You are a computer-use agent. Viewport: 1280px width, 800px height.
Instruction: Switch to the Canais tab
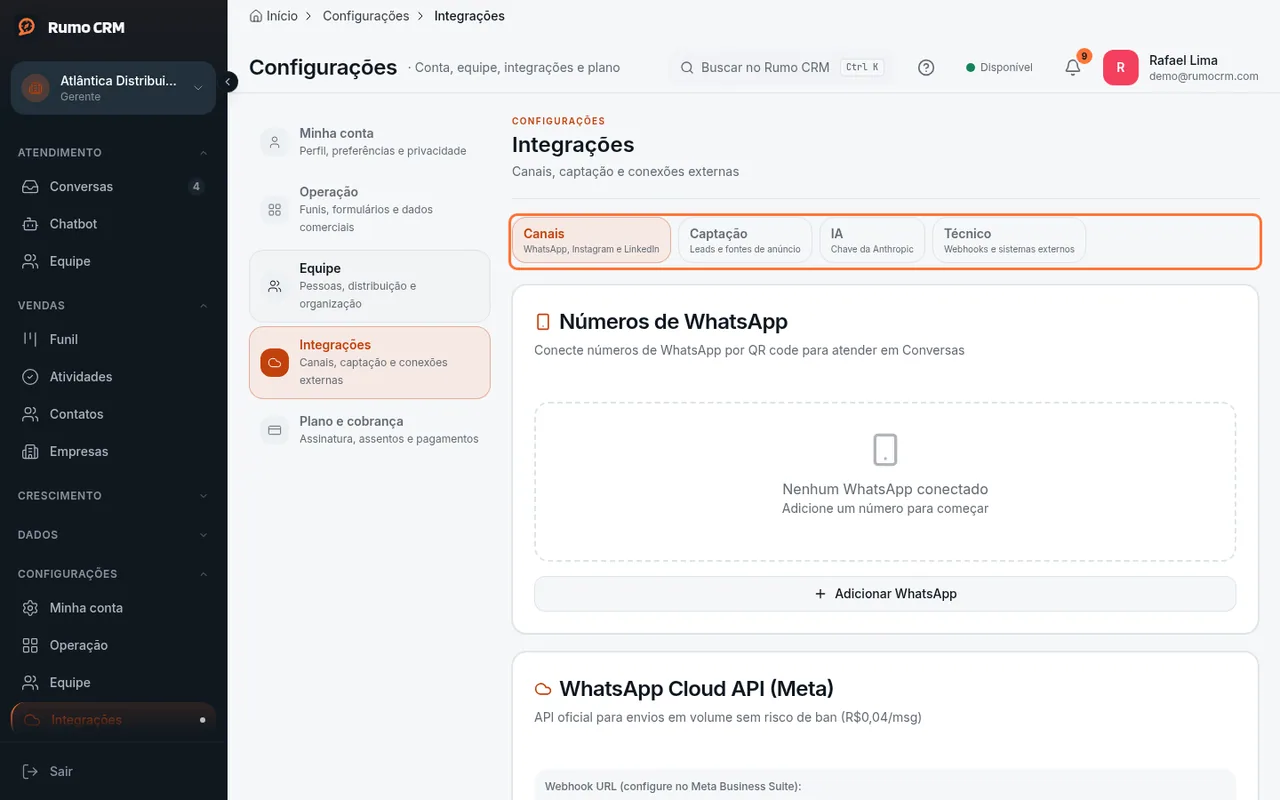click(x=591, y=240)
